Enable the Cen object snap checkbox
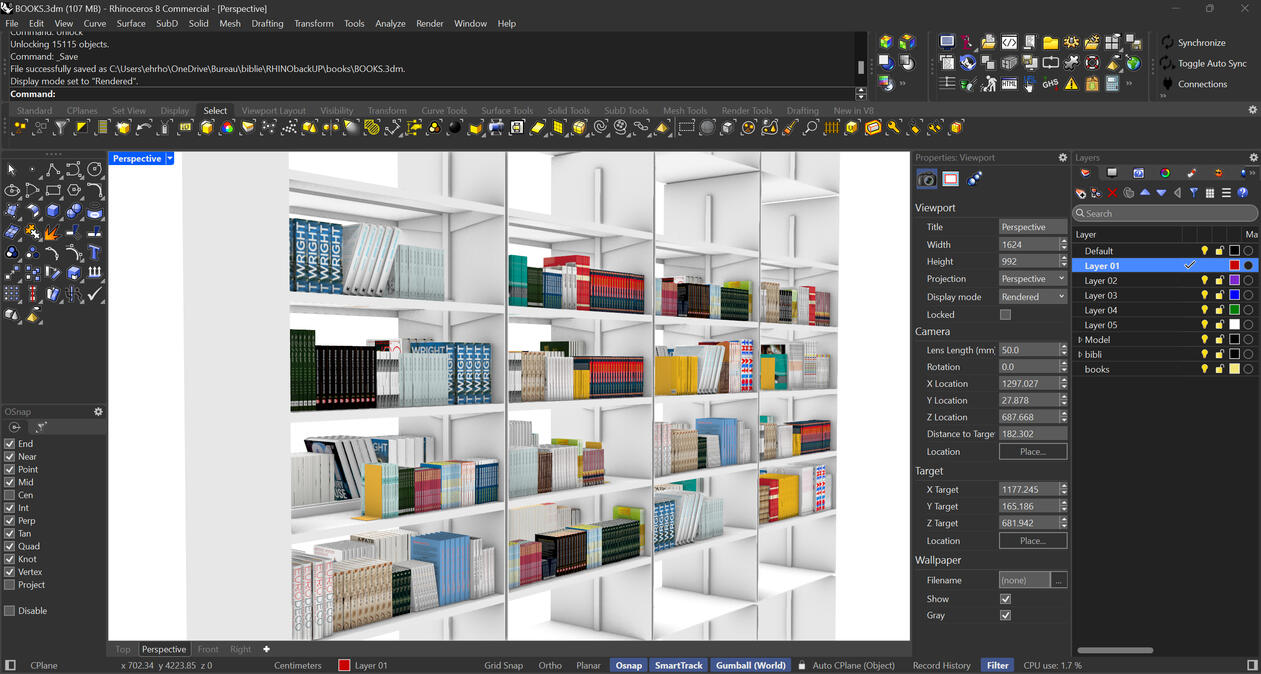The image size is (1261, 674). (7, 495)
